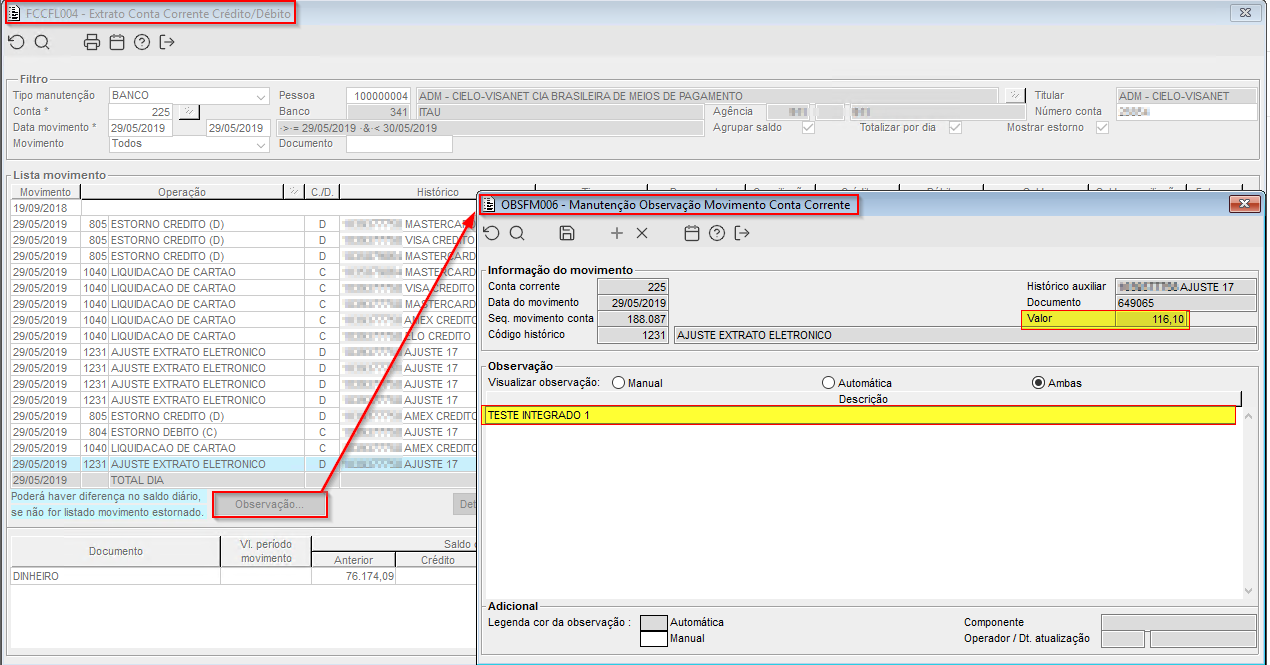Select the 804 ESTORNO DEBITO (C) row
The height and width of the screenshot is (665, 1270).
[244, 432]
